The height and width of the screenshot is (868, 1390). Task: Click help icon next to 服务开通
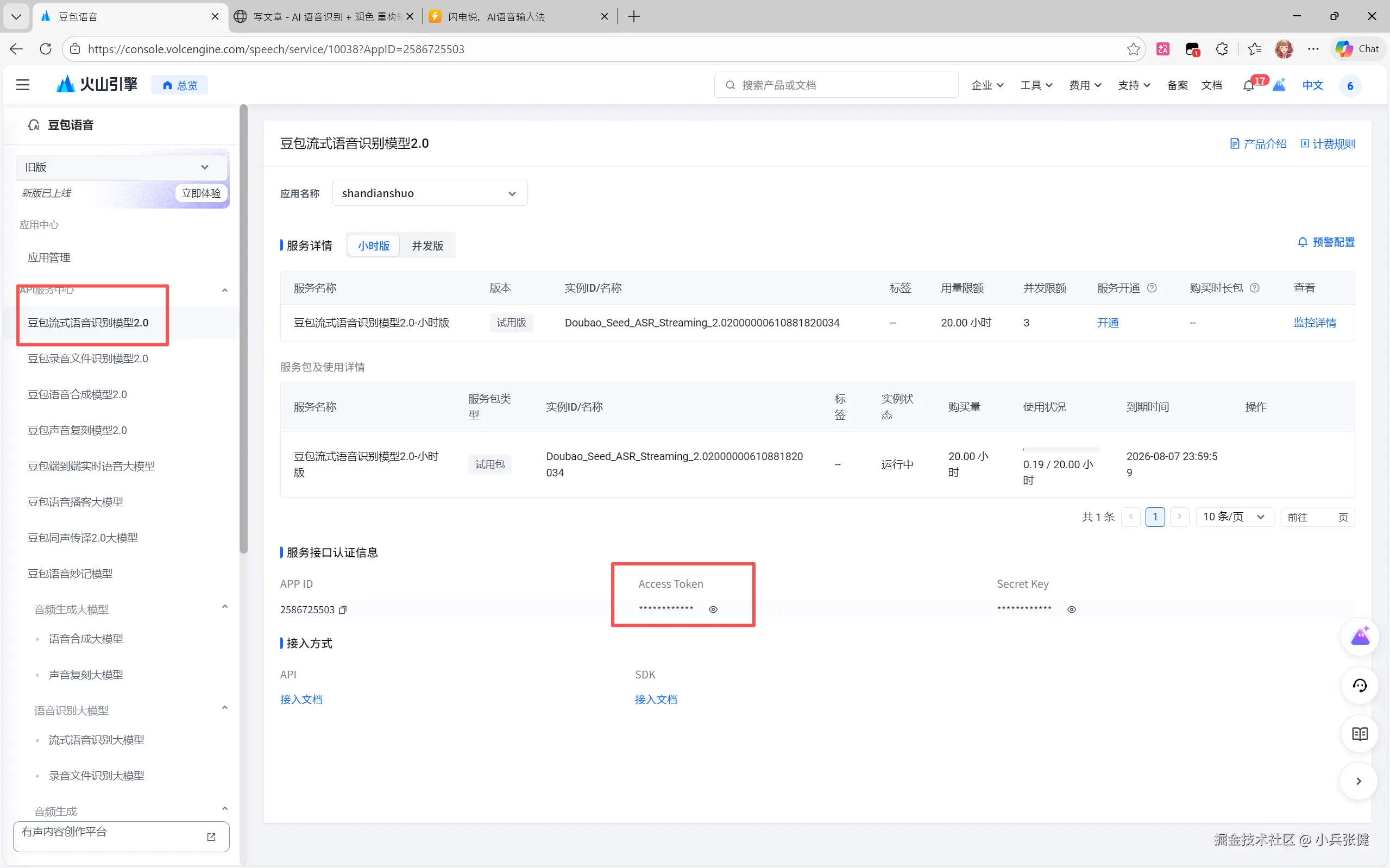[x=1151, y=287]
